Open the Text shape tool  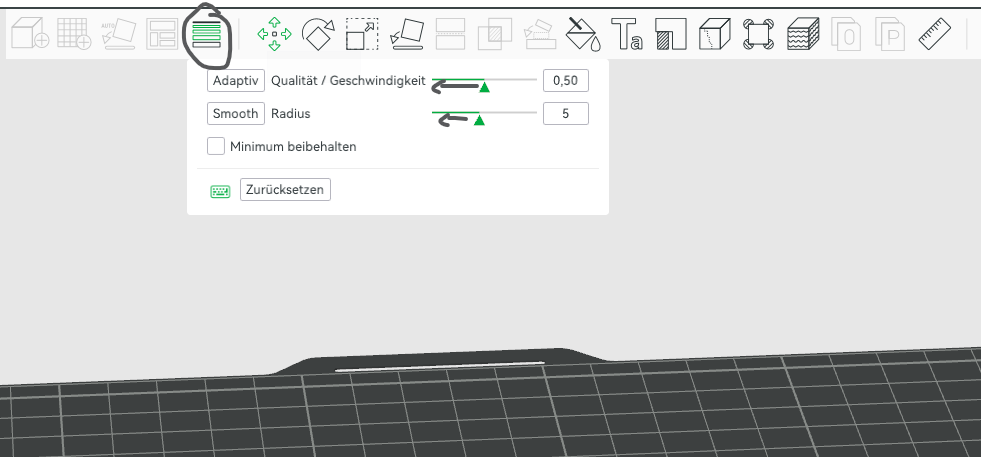626,34
